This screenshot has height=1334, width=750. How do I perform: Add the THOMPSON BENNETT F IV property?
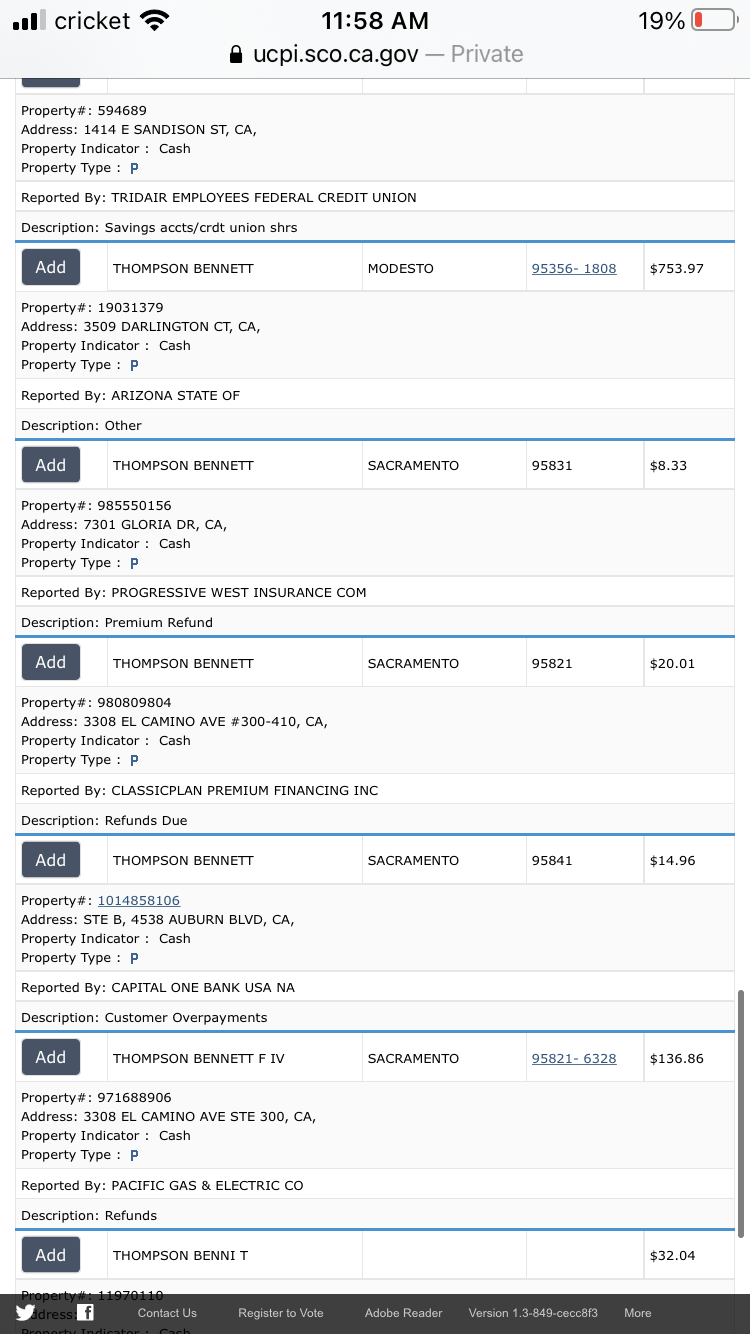click(x=51, y=1058)
